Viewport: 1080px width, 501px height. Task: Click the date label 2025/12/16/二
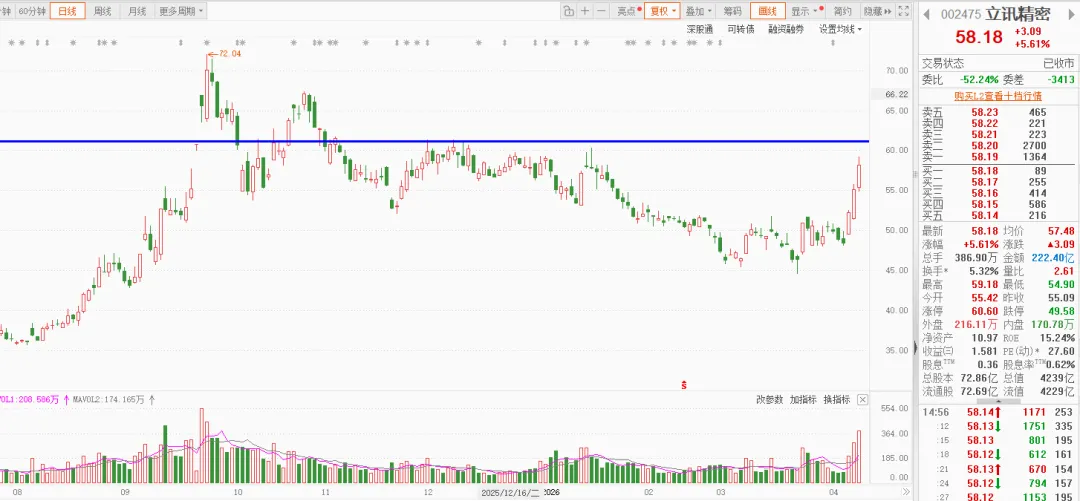pos(510,493)
